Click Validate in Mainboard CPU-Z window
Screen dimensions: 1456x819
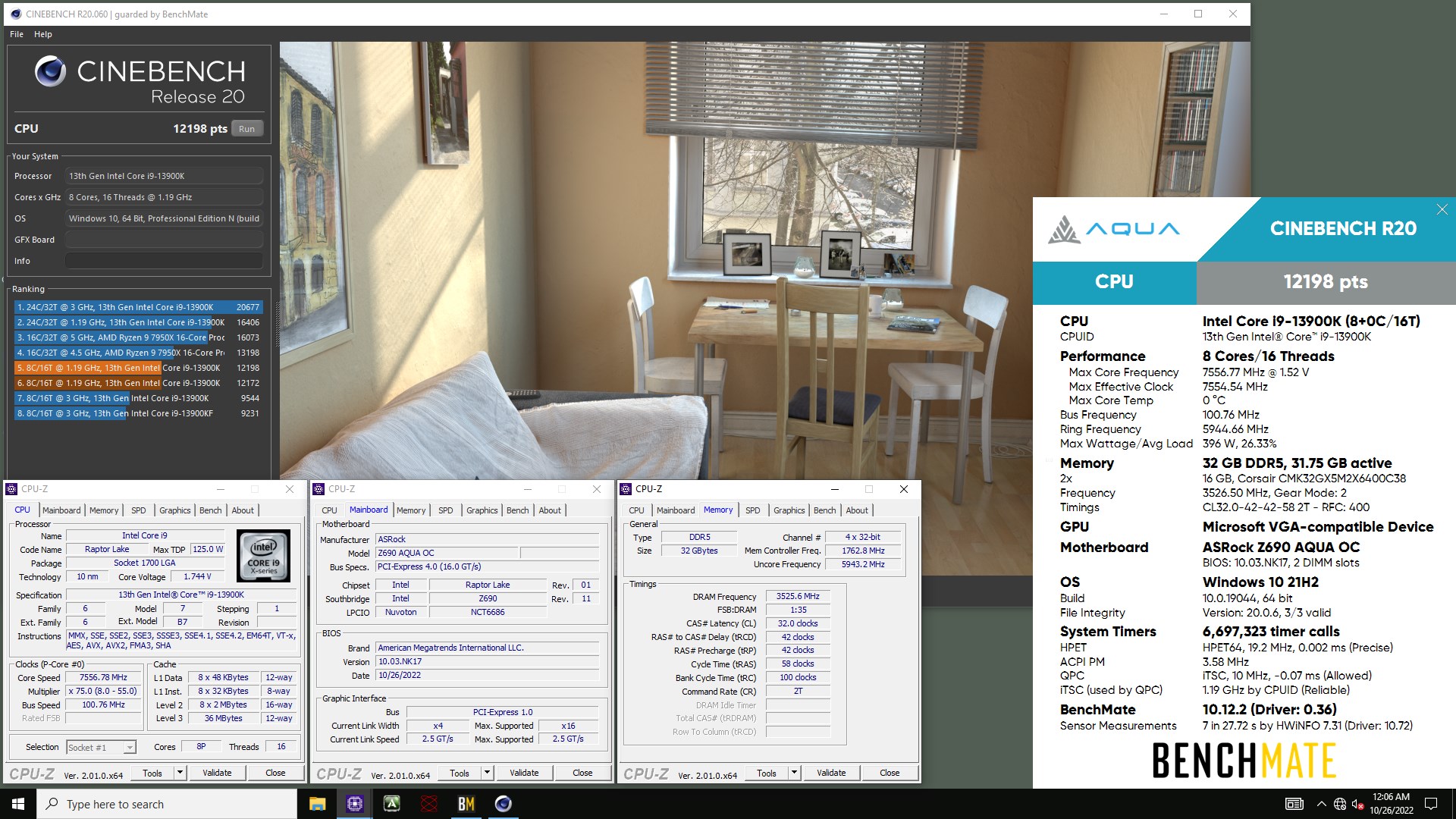click(x=524, y=773)
